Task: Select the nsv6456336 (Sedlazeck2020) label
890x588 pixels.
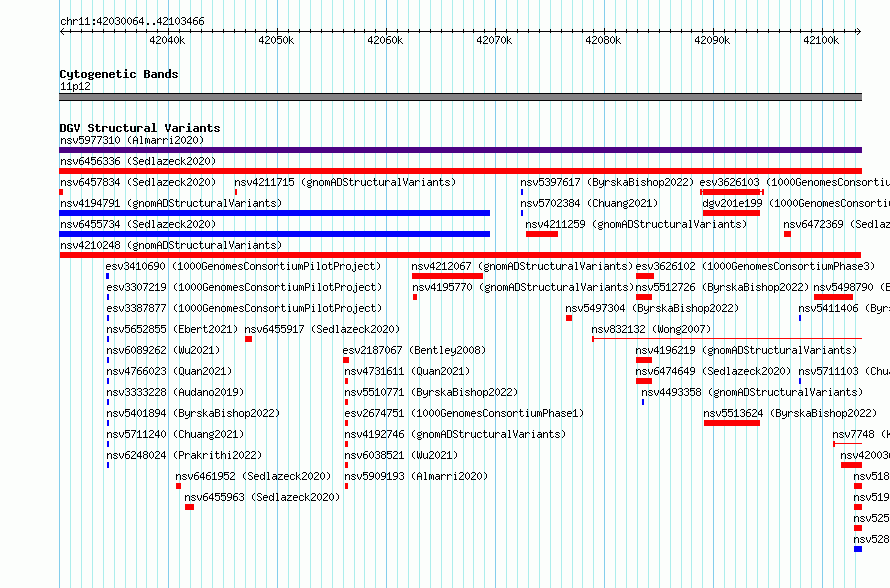Action: pos(138,161)
